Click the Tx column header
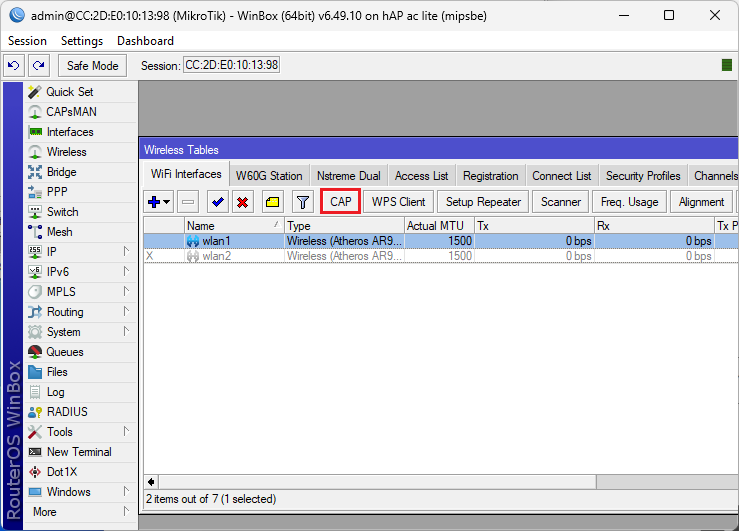739x531 pixels. click(534, 226)
